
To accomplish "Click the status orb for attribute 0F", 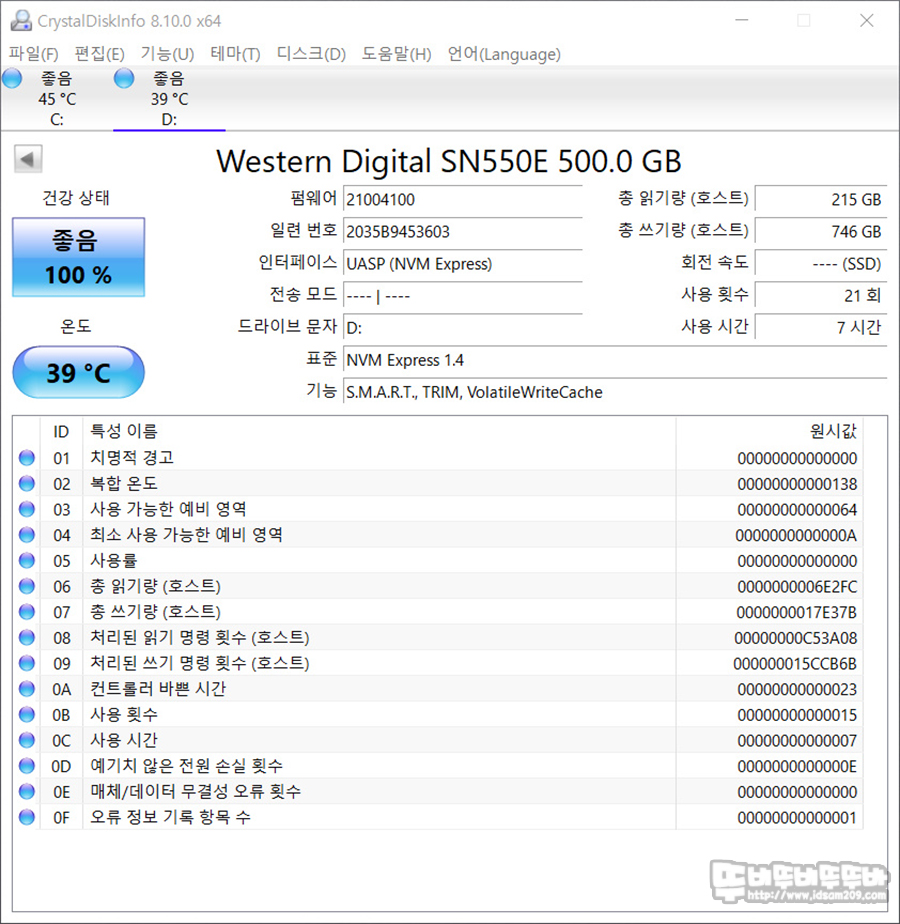I will tap(27, 817).
